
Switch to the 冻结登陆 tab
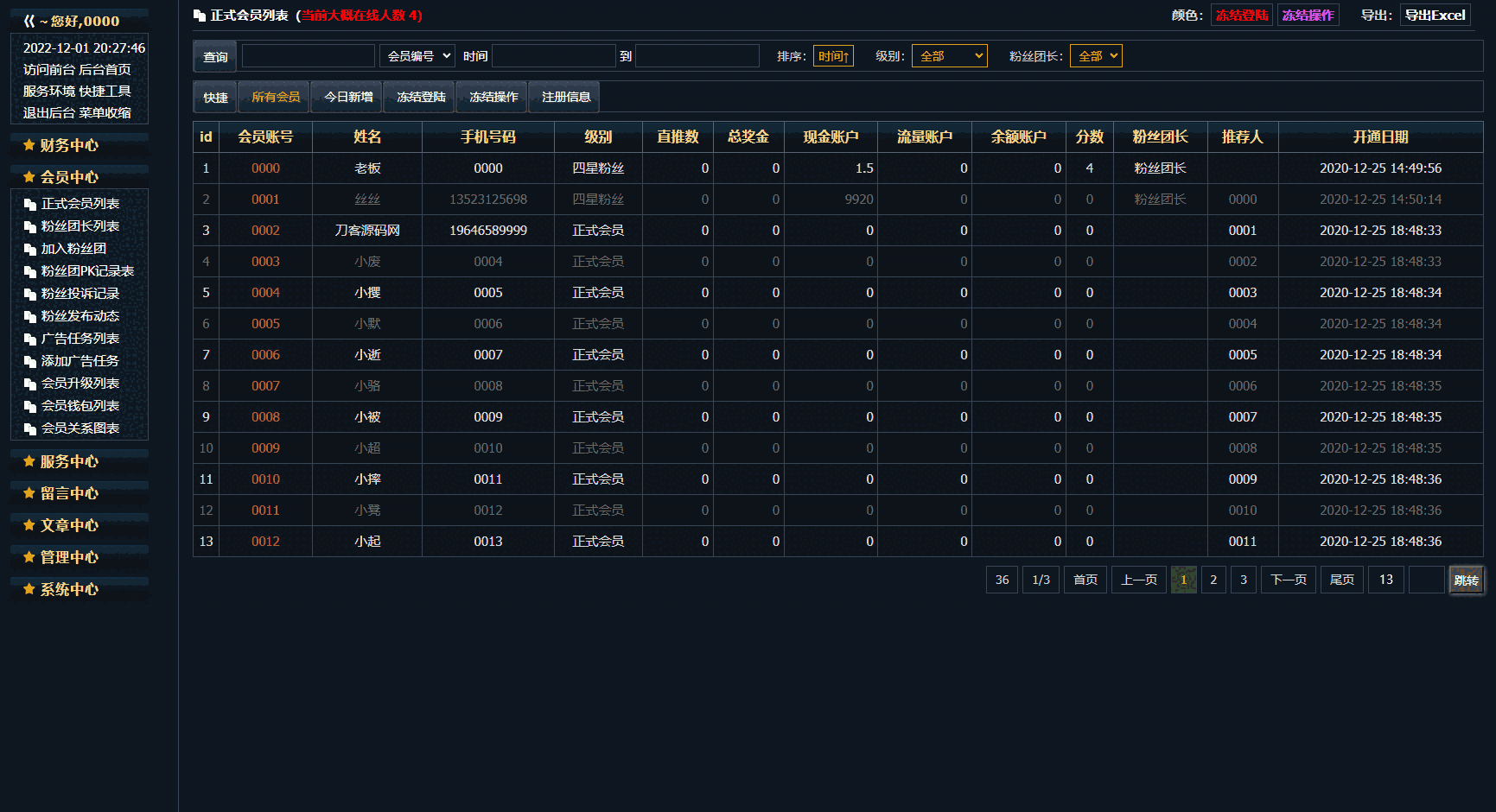421,97
